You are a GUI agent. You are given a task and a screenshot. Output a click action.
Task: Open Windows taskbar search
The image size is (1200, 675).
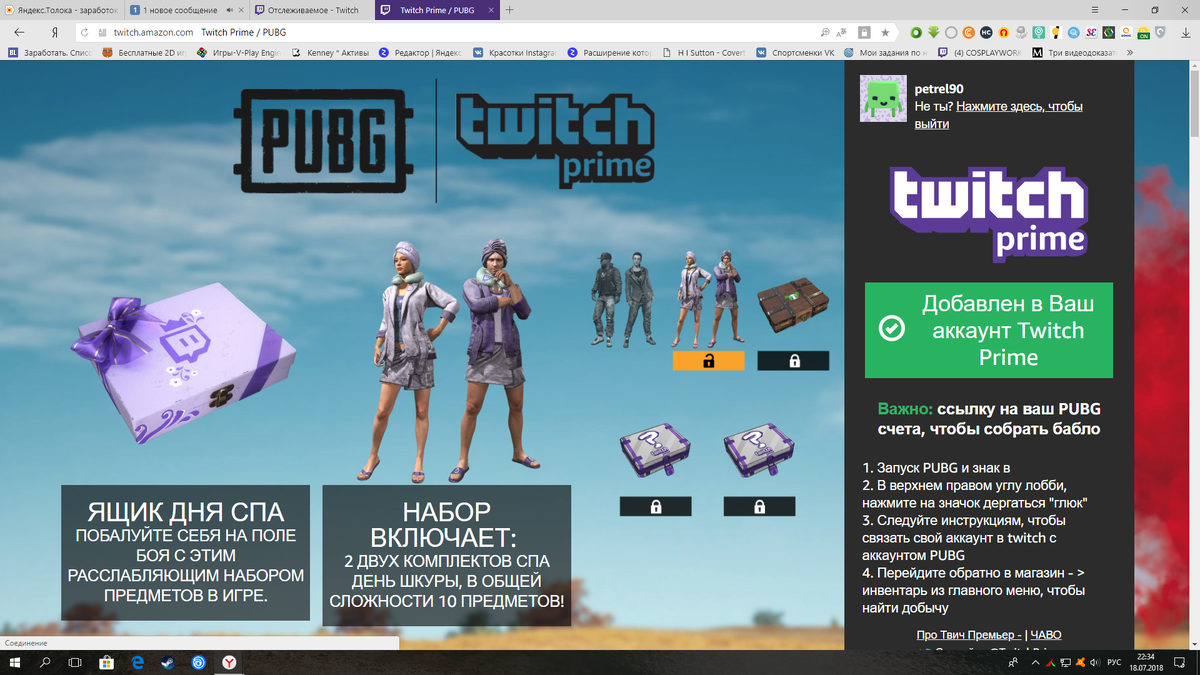[x=44, y=662]
